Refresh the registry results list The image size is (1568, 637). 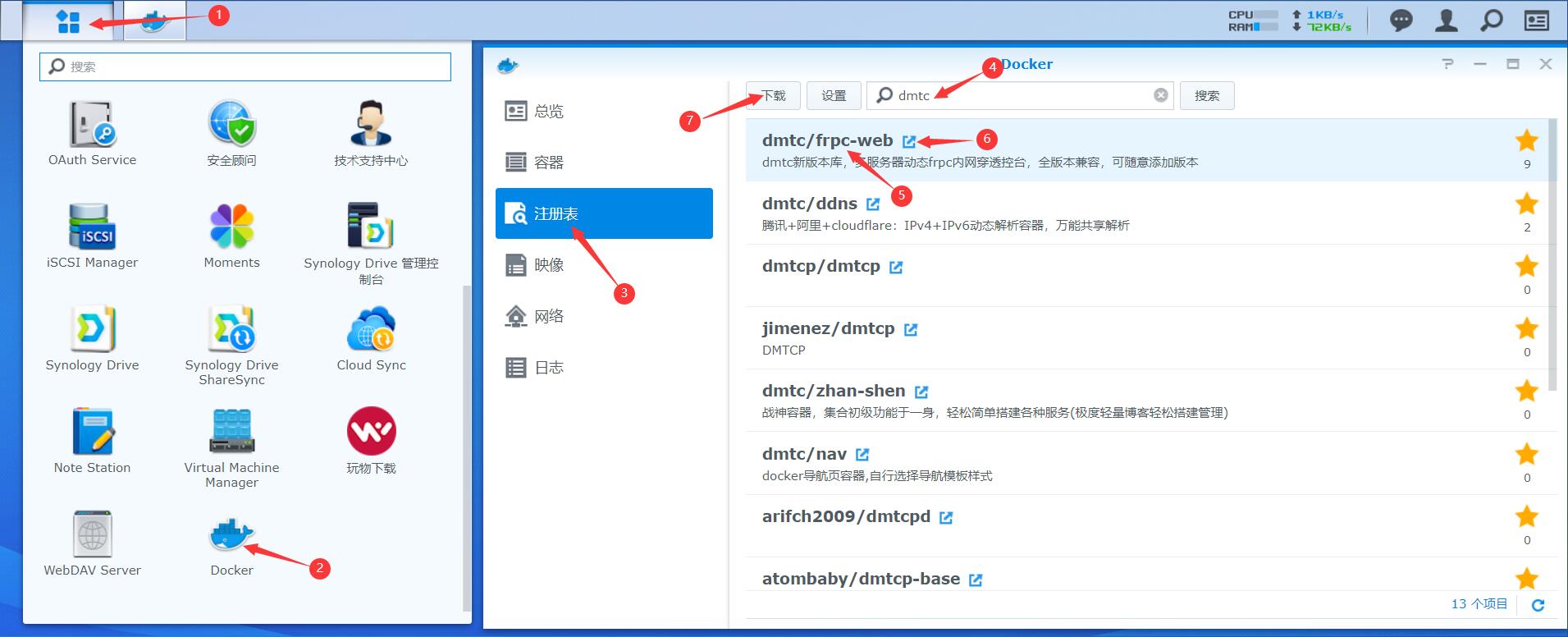pyautogui.click(x=1538, y=605)
